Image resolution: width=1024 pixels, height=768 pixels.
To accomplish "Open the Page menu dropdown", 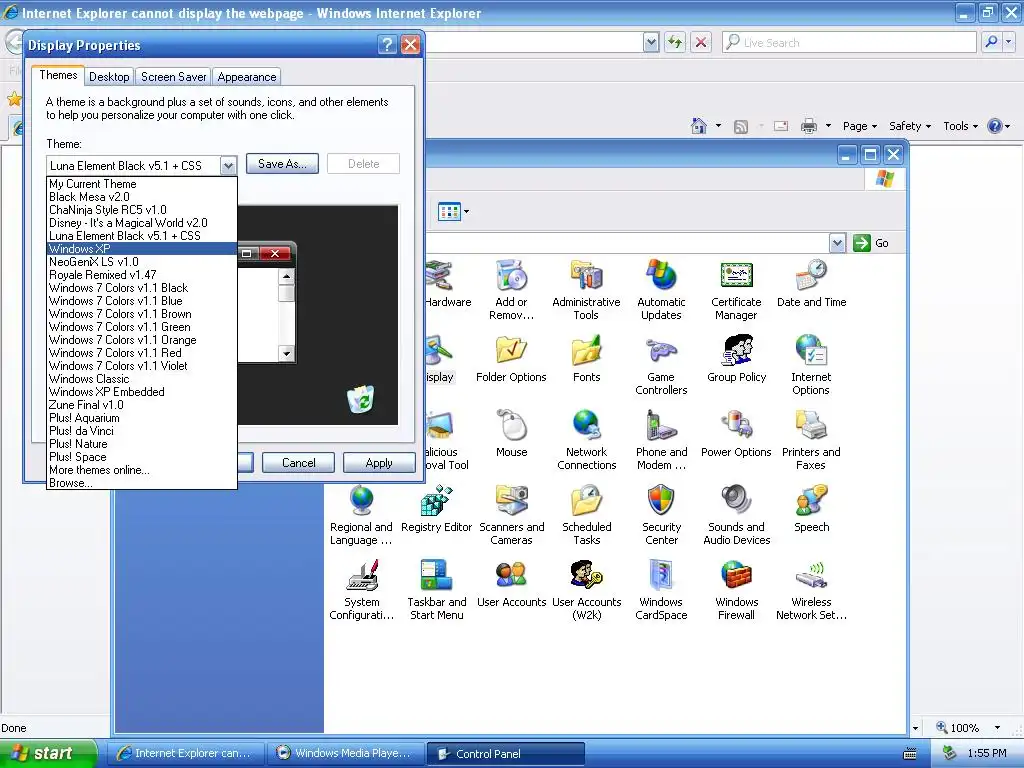I will (x=860, y=126).
